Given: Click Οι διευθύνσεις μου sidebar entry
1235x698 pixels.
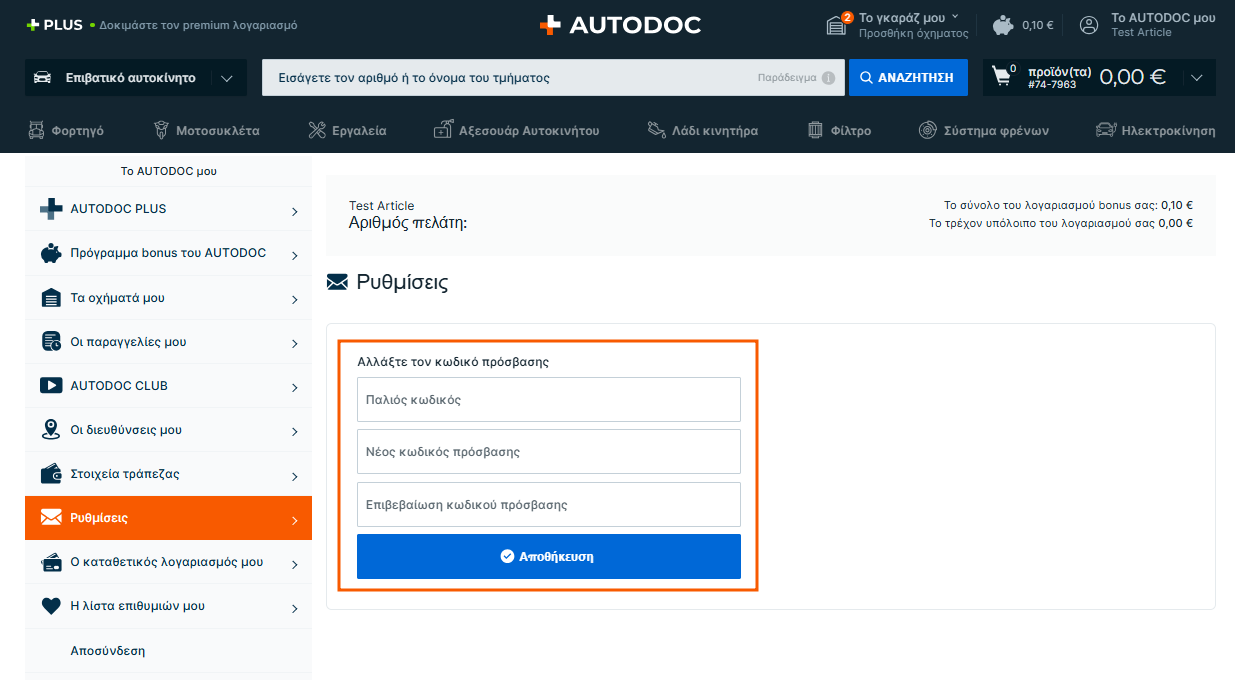Looking at the screenshot, I should pos(168,430).
